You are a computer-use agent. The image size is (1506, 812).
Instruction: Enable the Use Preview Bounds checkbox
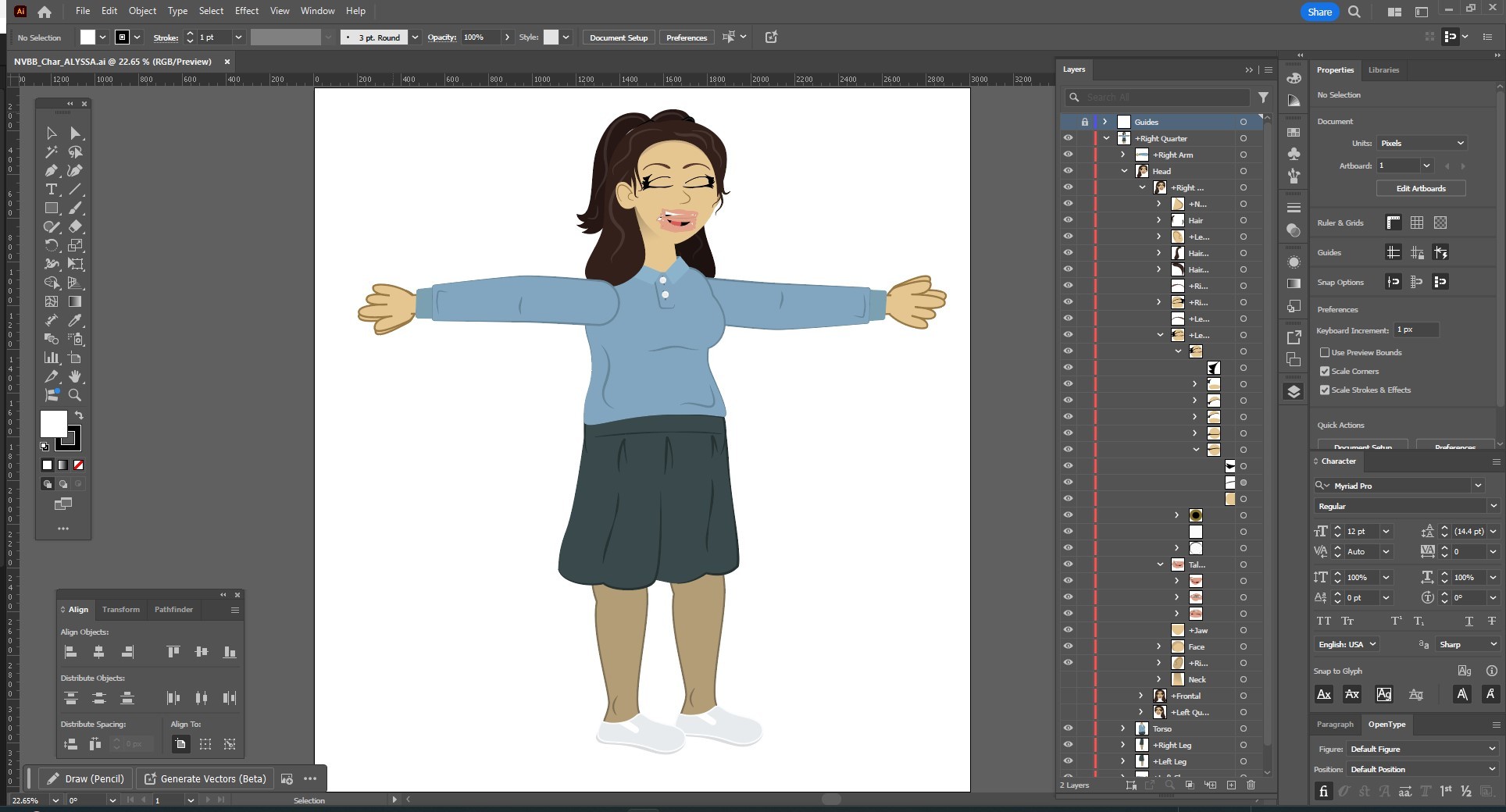1326,353
